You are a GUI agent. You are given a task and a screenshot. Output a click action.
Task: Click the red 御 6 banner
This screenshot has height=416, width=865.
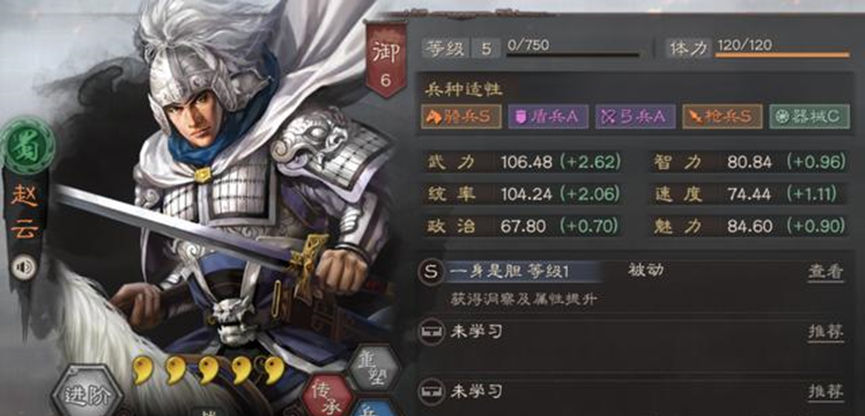[386, 60]
